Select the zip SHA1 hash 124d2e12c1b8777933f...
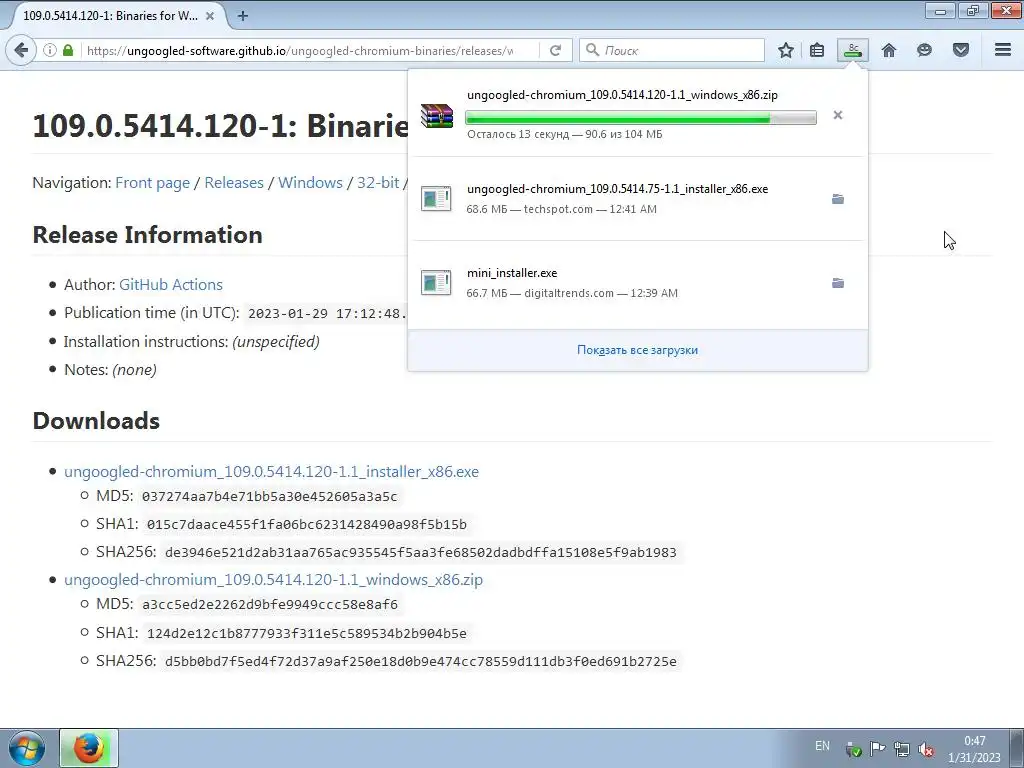1024x768 pixels. (306, 633)
